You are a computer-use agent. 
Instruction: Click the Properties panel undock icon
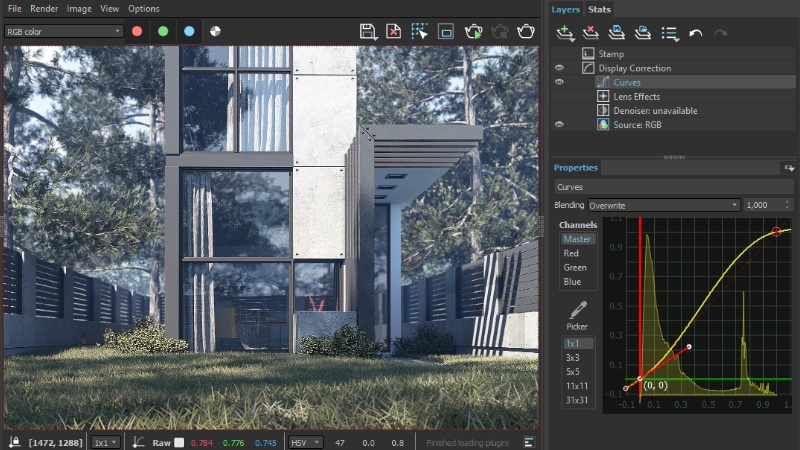point(789,167)
